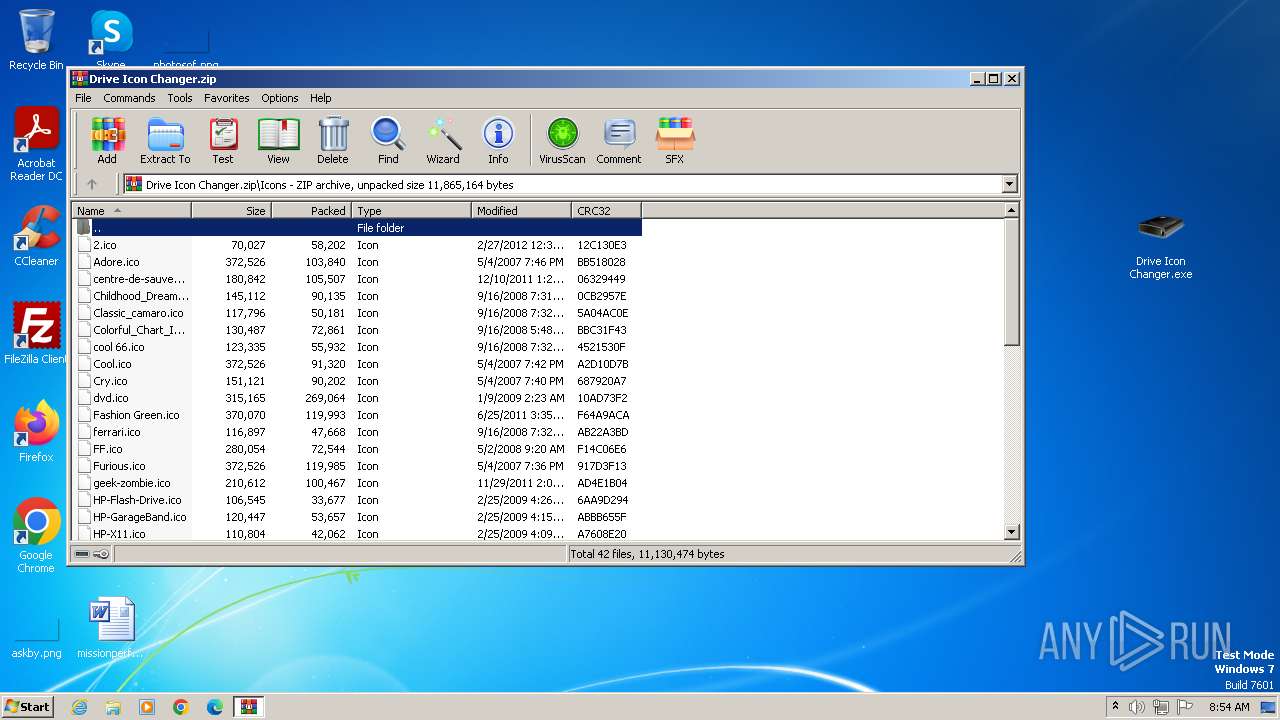Open Chrome from taskbar

click(181, 707)
